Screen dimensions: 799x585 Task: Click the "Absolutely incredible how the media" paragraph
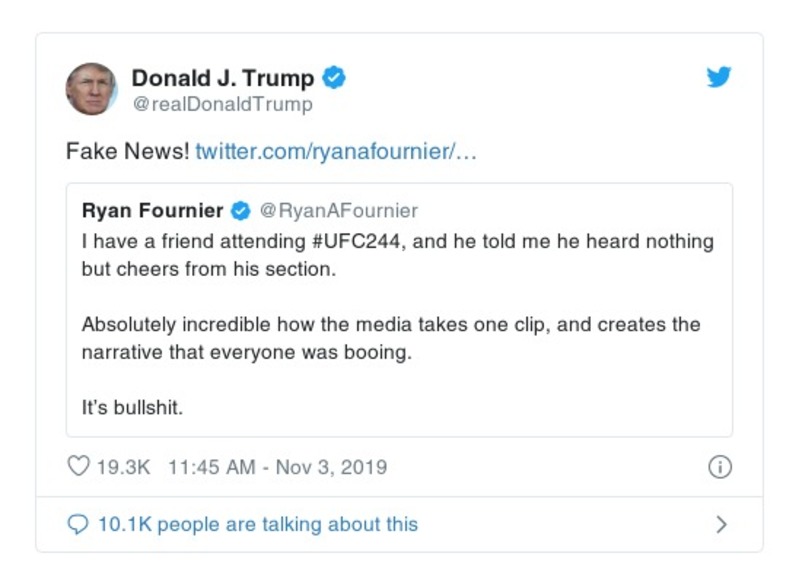coord(390,339)
